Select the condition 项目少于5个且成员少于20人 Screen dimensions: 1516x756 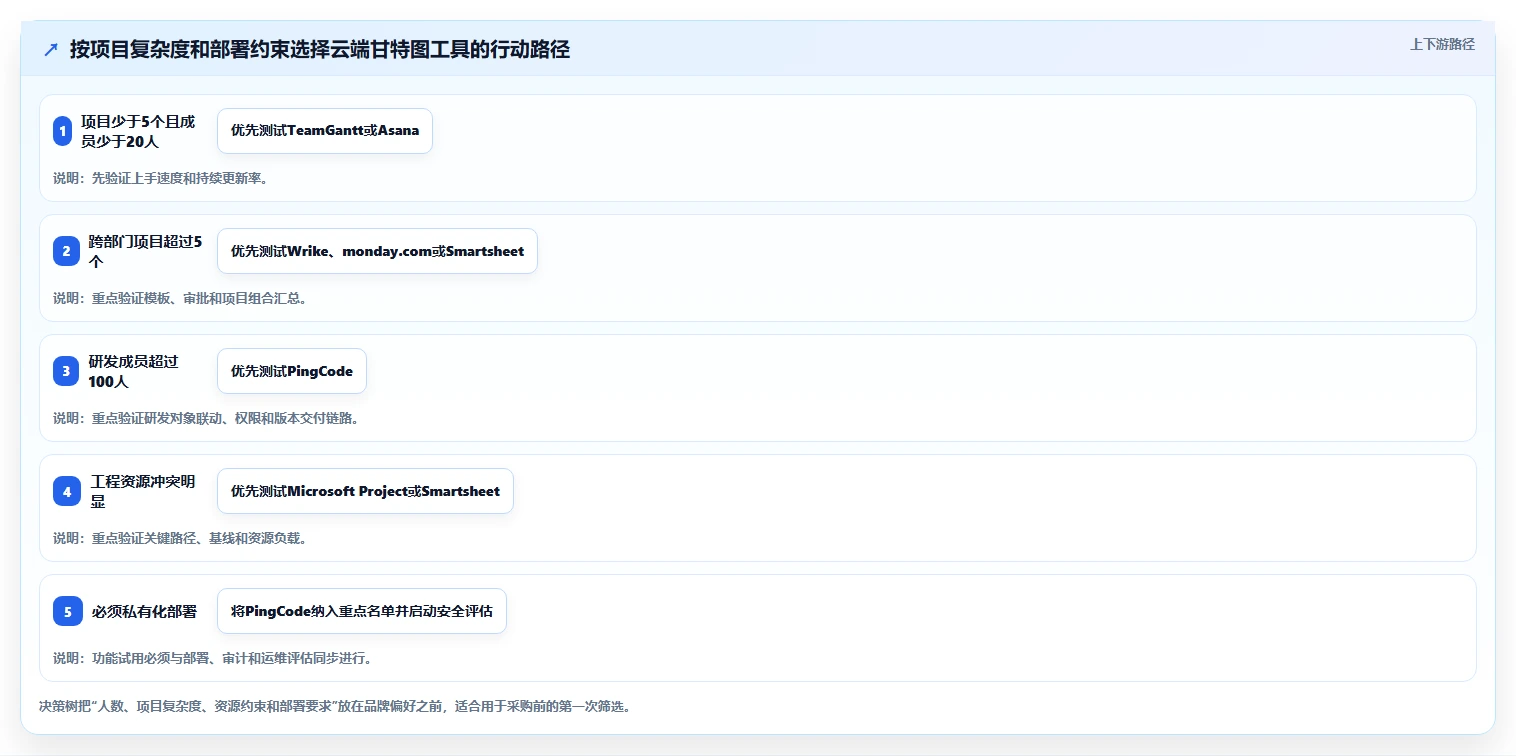point(138,131)
